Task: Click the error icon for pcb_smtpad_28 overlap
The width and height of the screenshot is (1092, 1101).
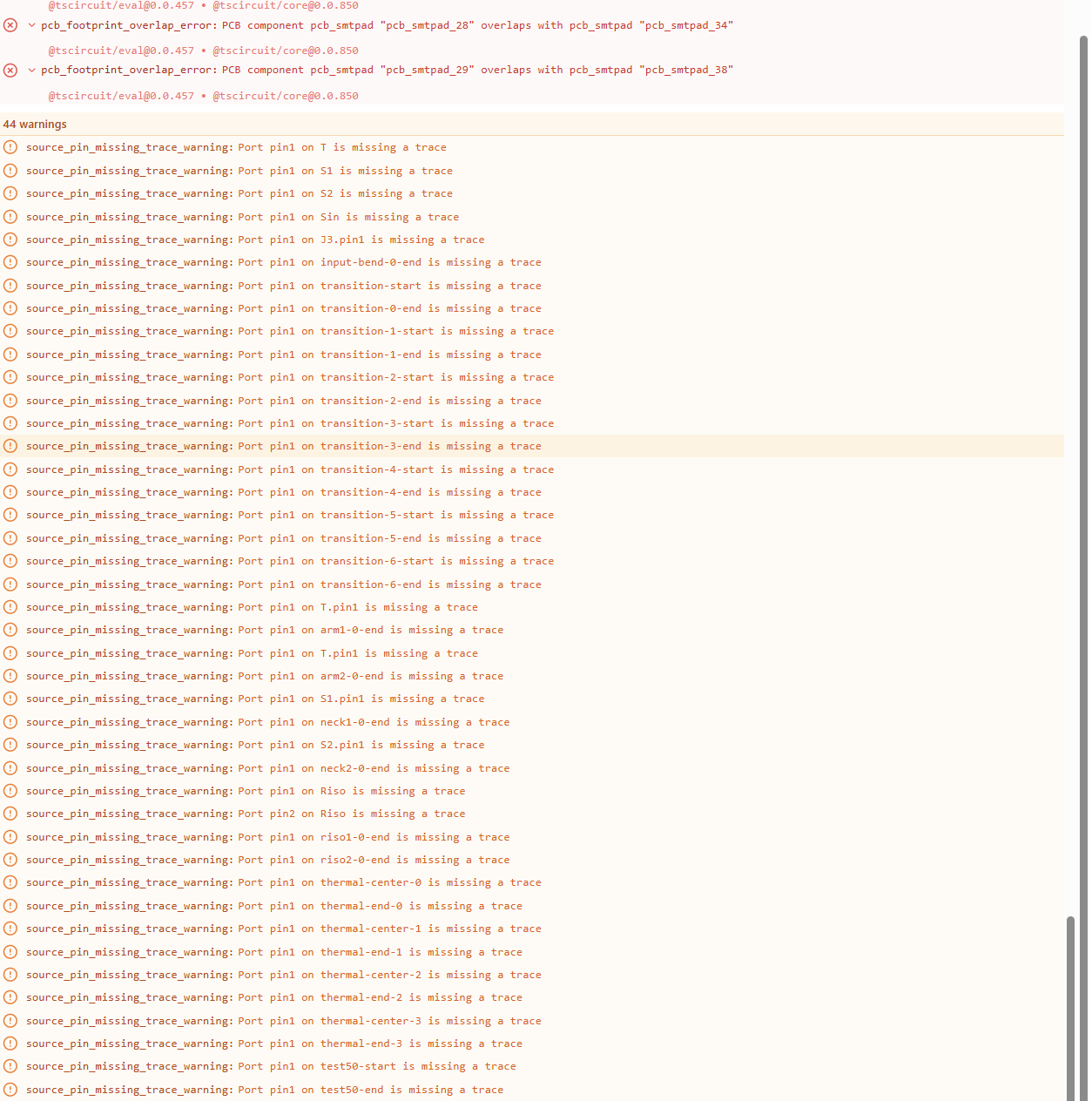Action: pos(10,25)
